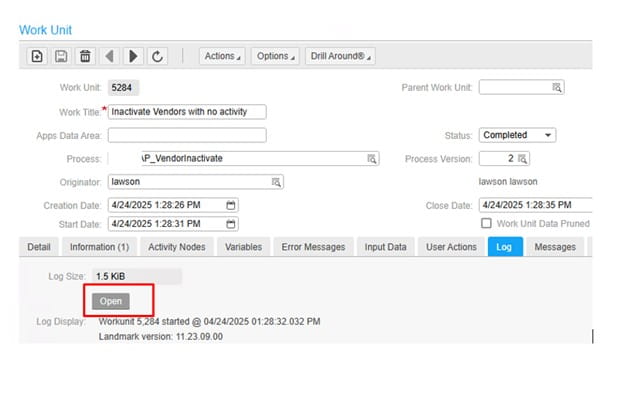Click the Delete trash can icon
This screenshot has width=624, height=400.
coord(85,57)
